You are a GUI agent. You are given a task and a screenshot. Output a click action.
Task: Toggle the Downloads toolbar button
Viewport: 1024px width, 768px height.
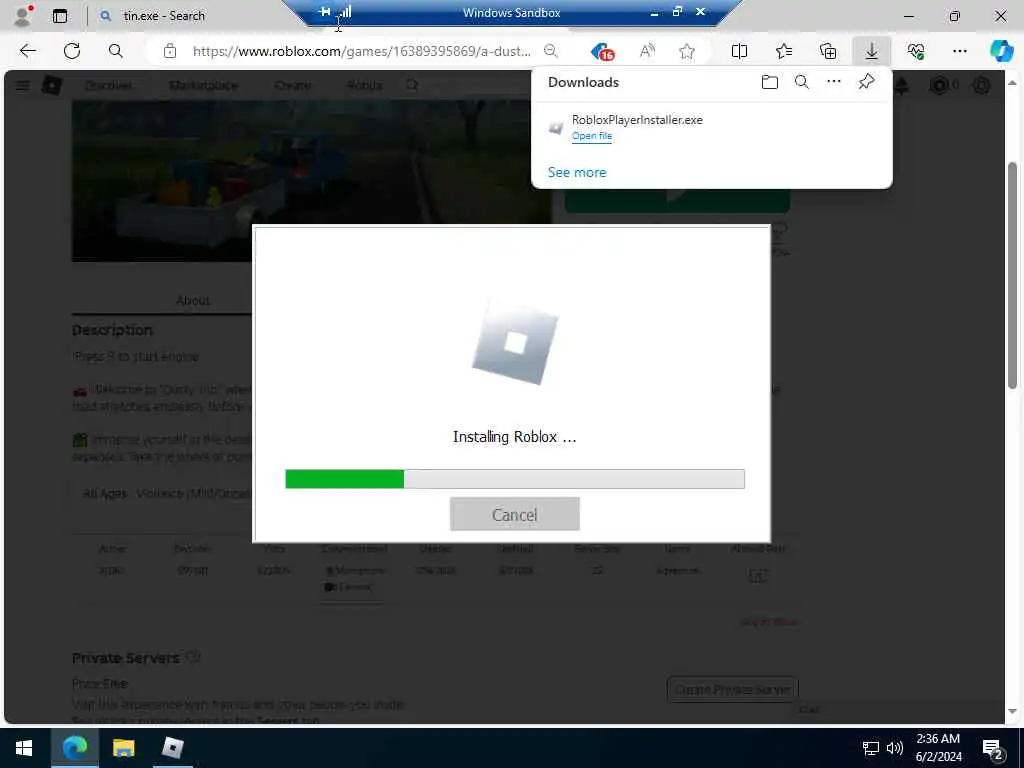872,51
